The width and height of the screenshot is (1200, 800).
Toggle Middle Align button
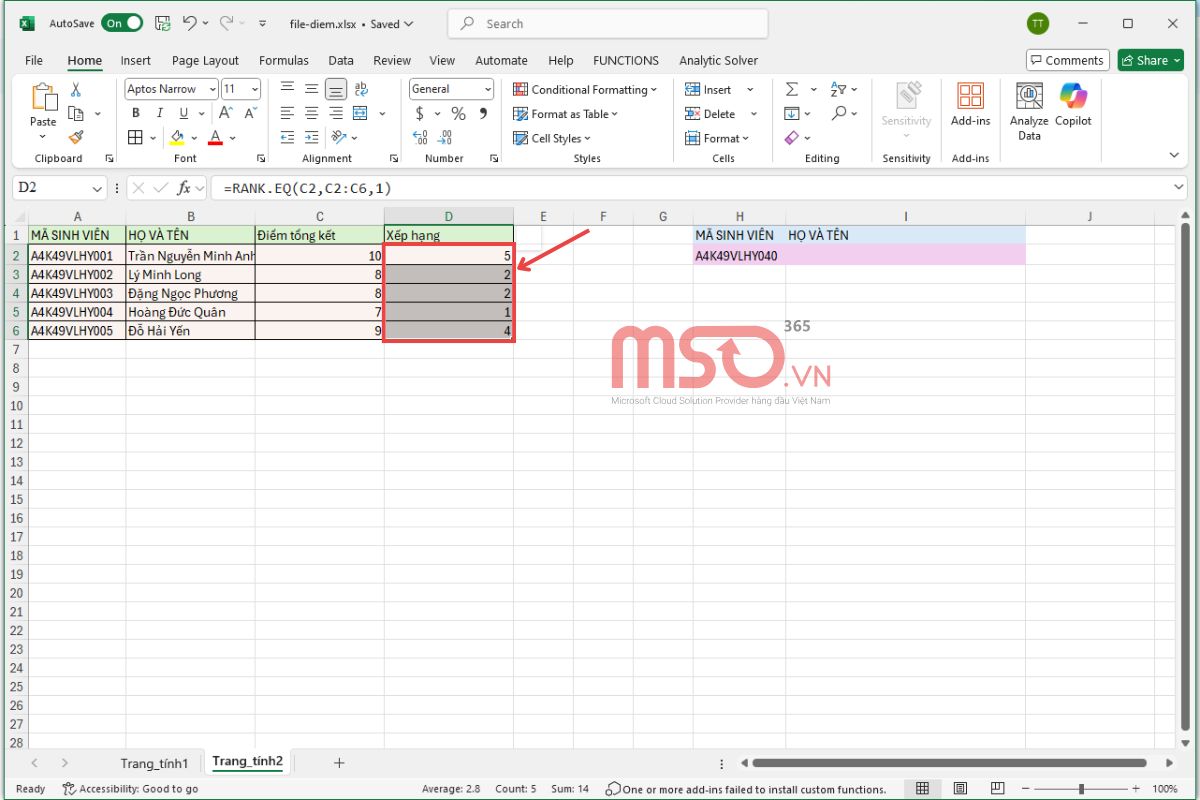(x=311, y=89)
